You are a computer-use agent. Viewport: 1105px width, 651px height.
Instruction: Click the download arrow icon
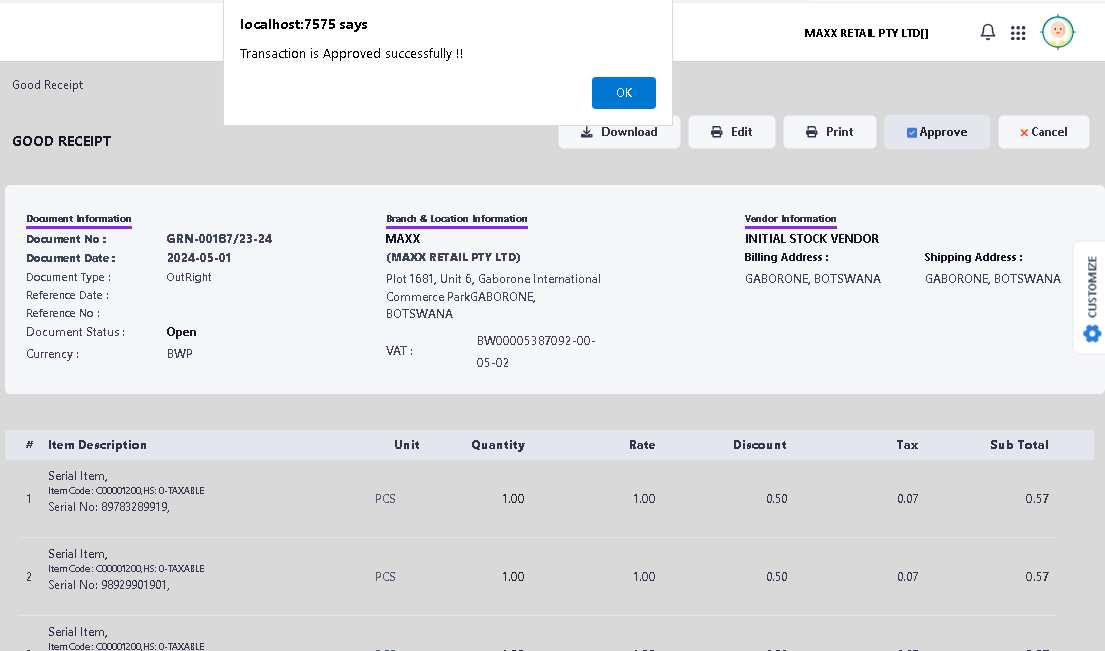click(x=587, y=132)
